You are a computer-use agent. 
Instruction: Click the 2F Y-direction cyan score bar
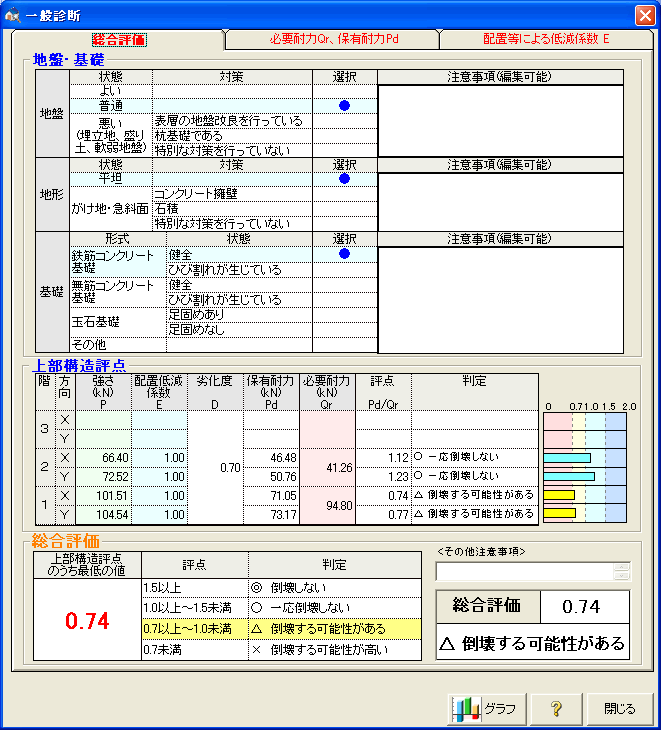click(569, 476)
